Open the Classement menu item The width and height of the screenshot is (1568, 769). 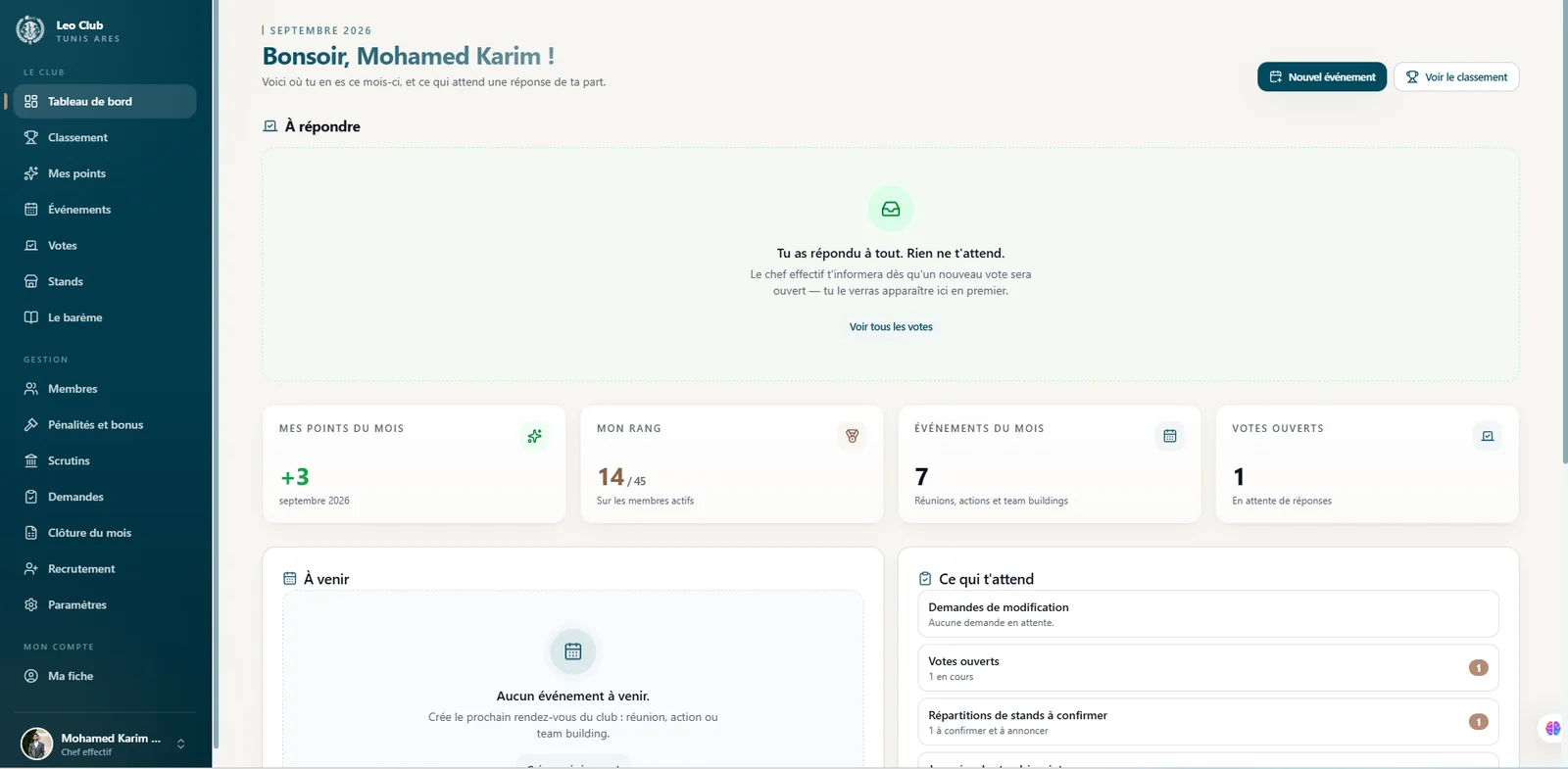click(x=105, y=138)
